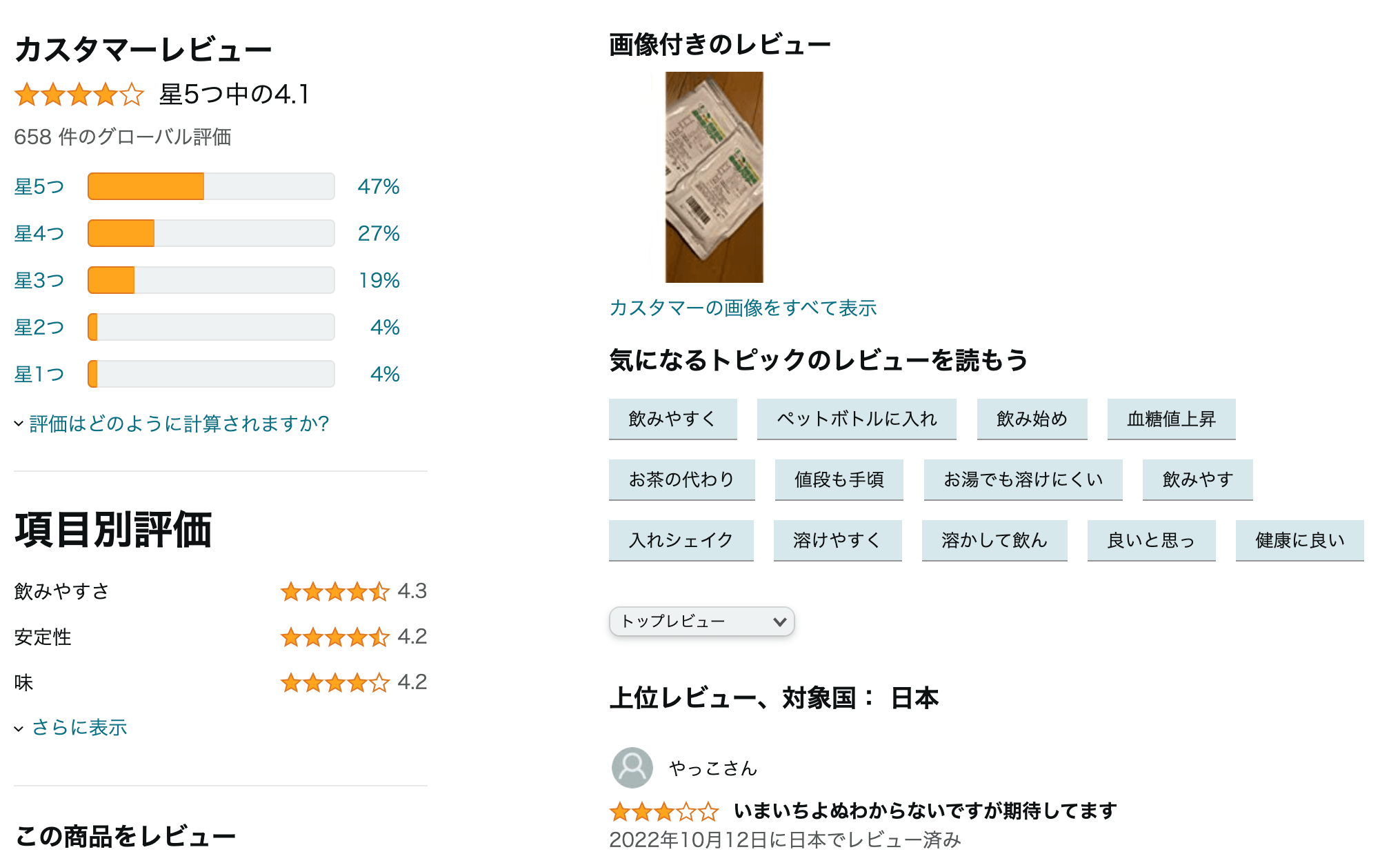This screenshot has height=854, width=1400.
Task: Select the 飲みやすく topic tag
Action: (x=673, y=419)
